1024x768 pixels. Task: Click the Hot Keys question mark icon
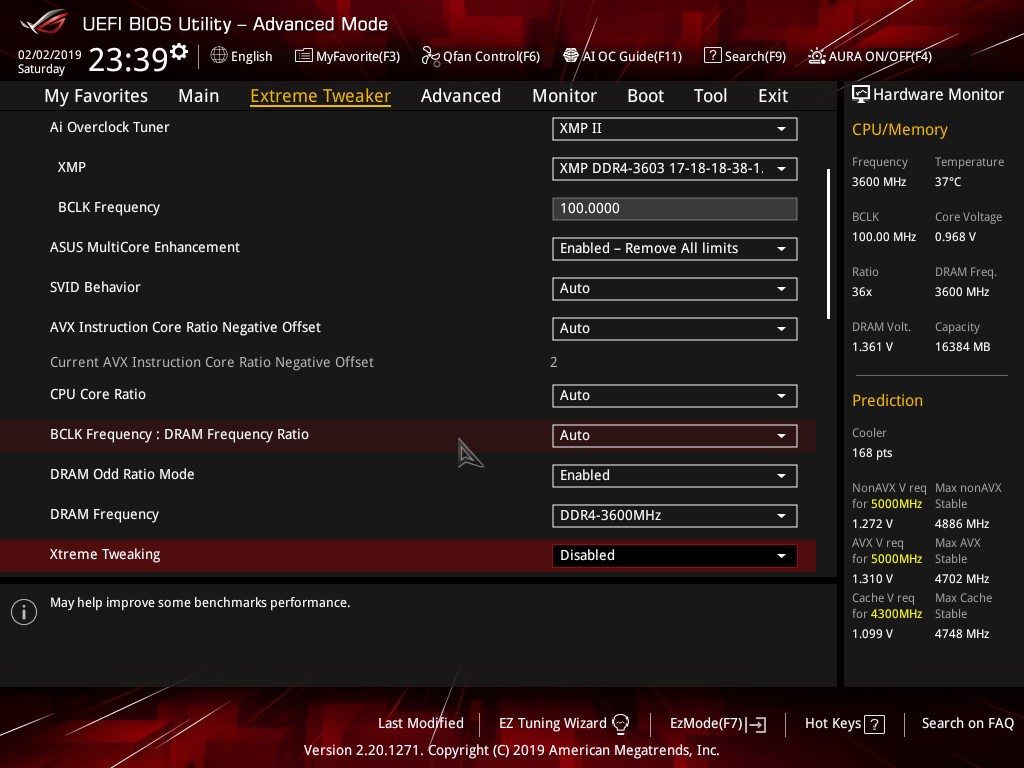click(874, 724)
